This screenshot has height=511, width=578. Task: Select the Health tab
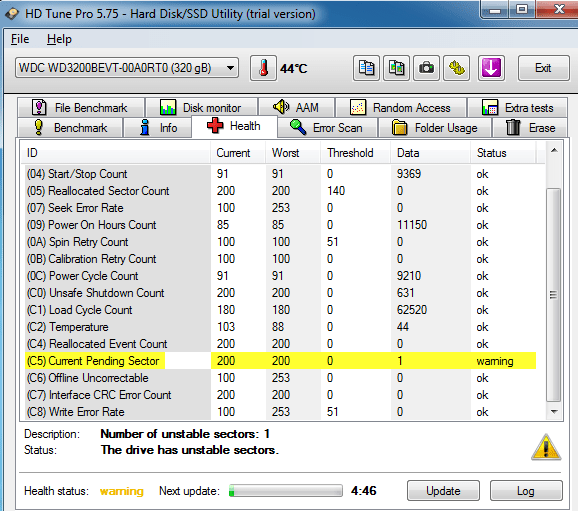234,126
